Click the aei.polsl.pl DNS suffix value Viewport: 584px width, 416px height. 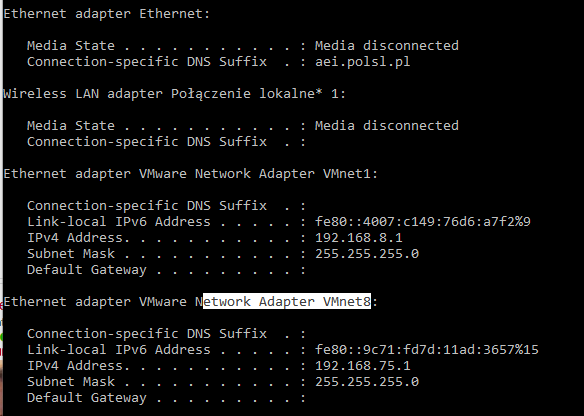click(x=363, y=61)
